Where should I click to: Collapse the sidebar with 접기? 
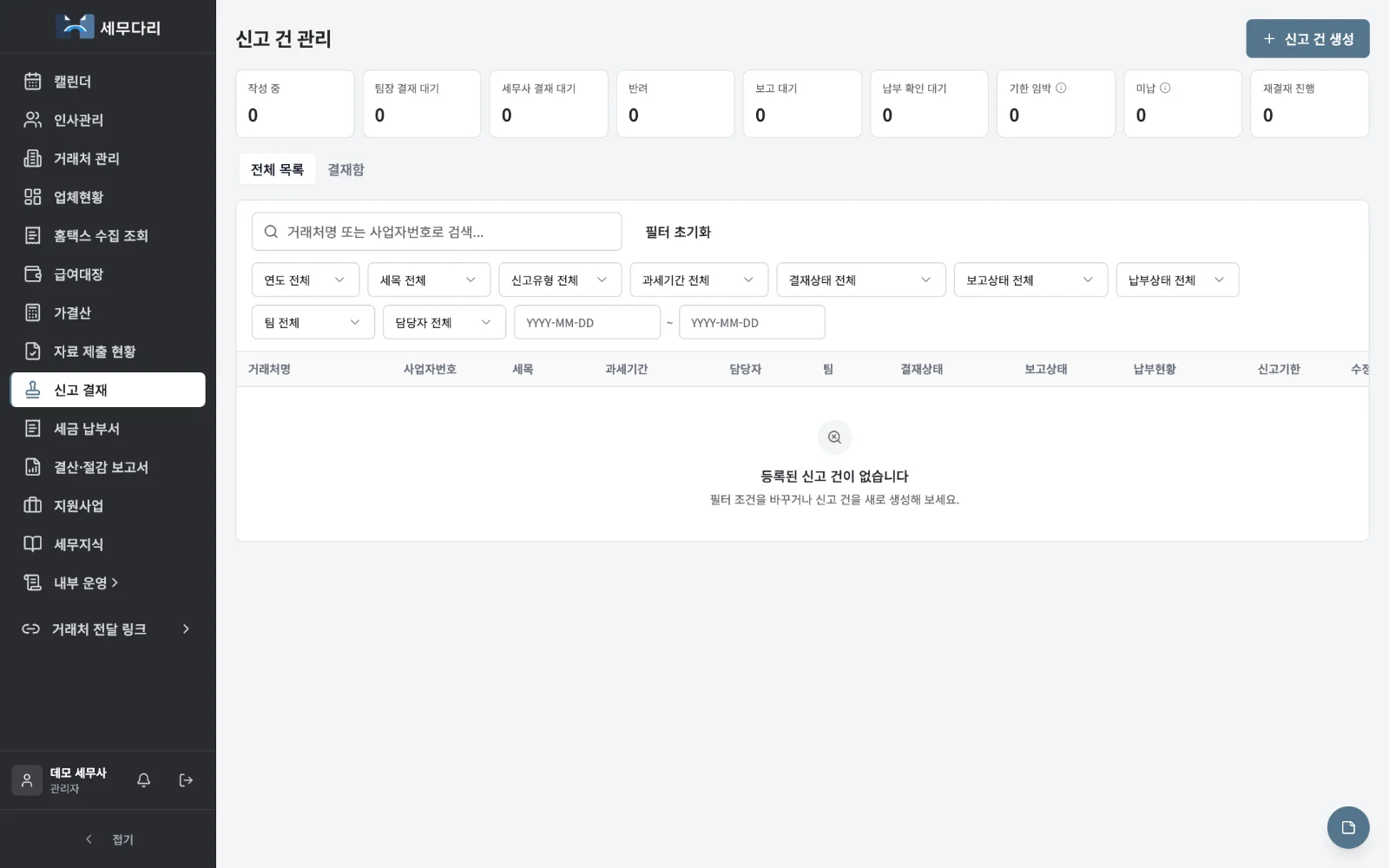tap(109, 839)
